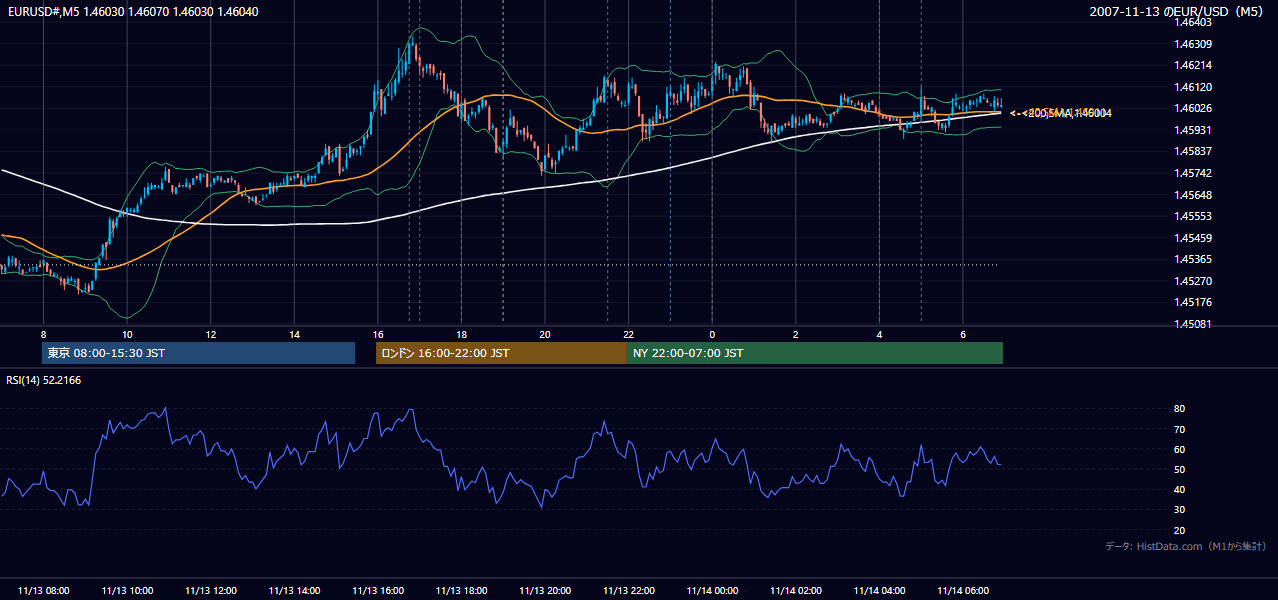Click hour label 18 under the price chart
Viewport: 1278px width, 600px height.
[461, 334]
